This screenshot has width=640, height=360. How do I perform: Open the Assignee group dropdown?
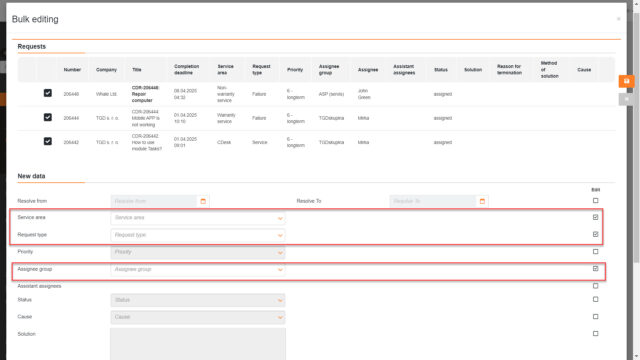198,269
